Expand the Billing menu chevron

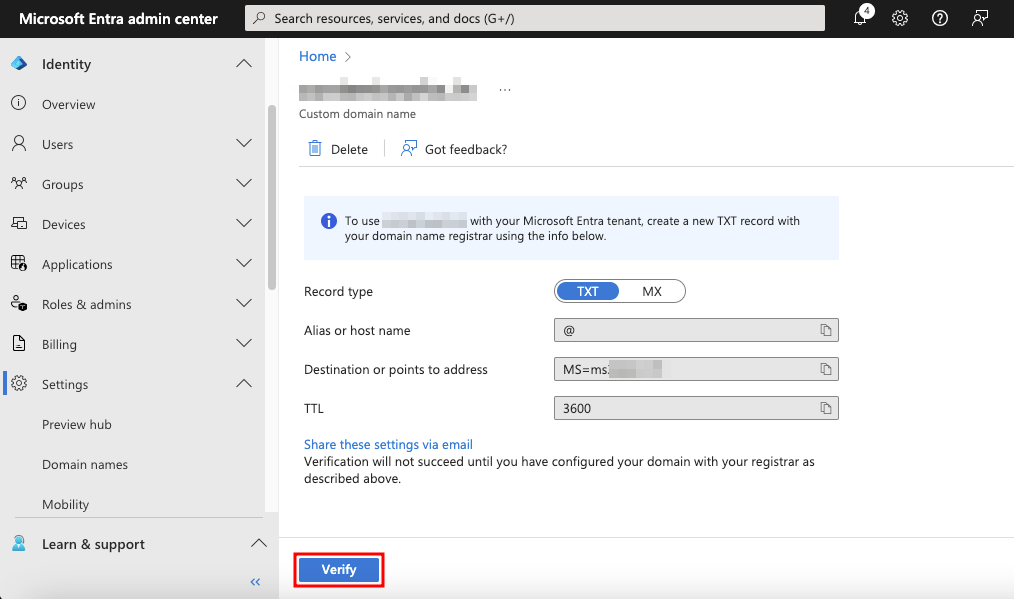coord(244,343)
